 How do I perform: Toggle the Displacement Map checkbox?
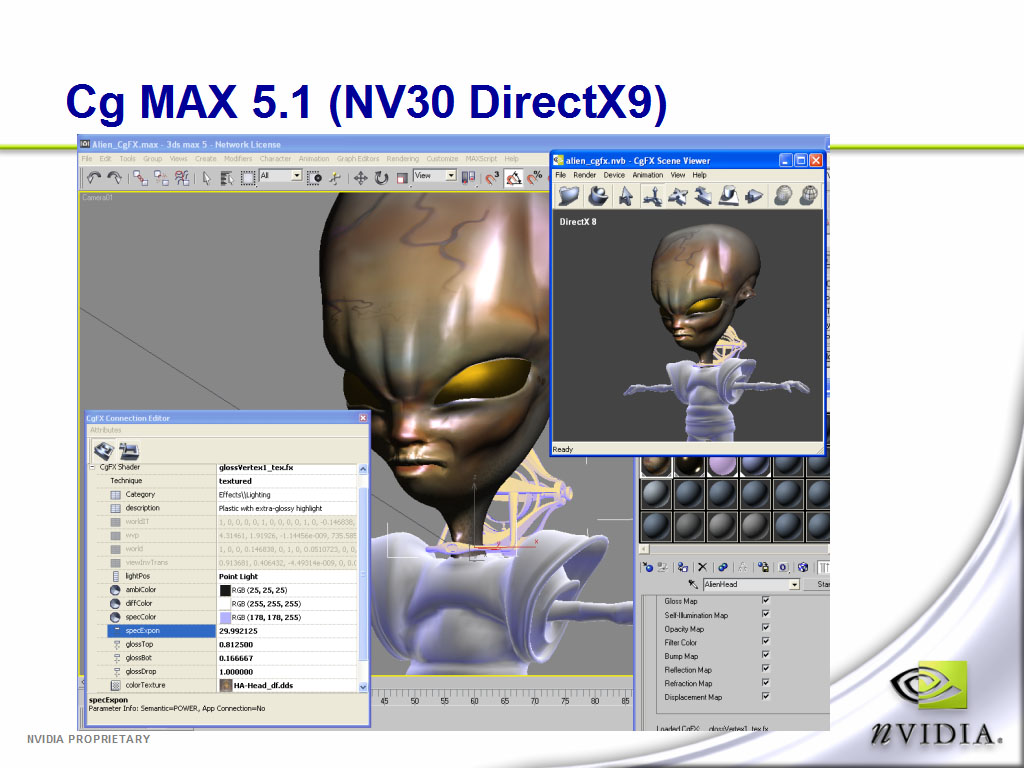(x=766, y=696)
